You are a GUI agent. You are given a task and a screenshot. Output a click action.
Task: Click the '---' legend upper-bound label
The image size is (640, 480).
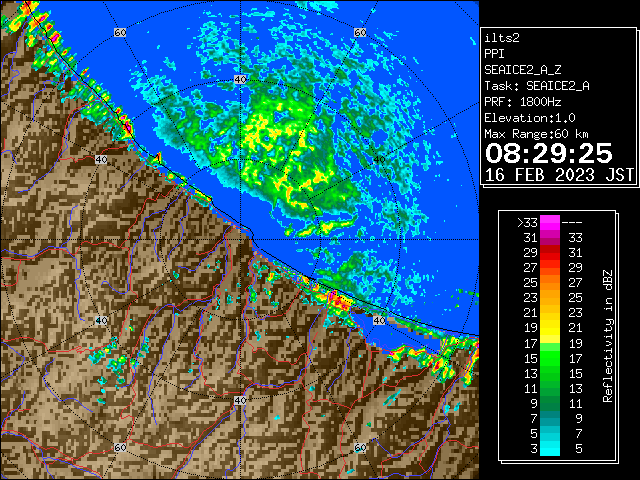(x=572, y=223)
